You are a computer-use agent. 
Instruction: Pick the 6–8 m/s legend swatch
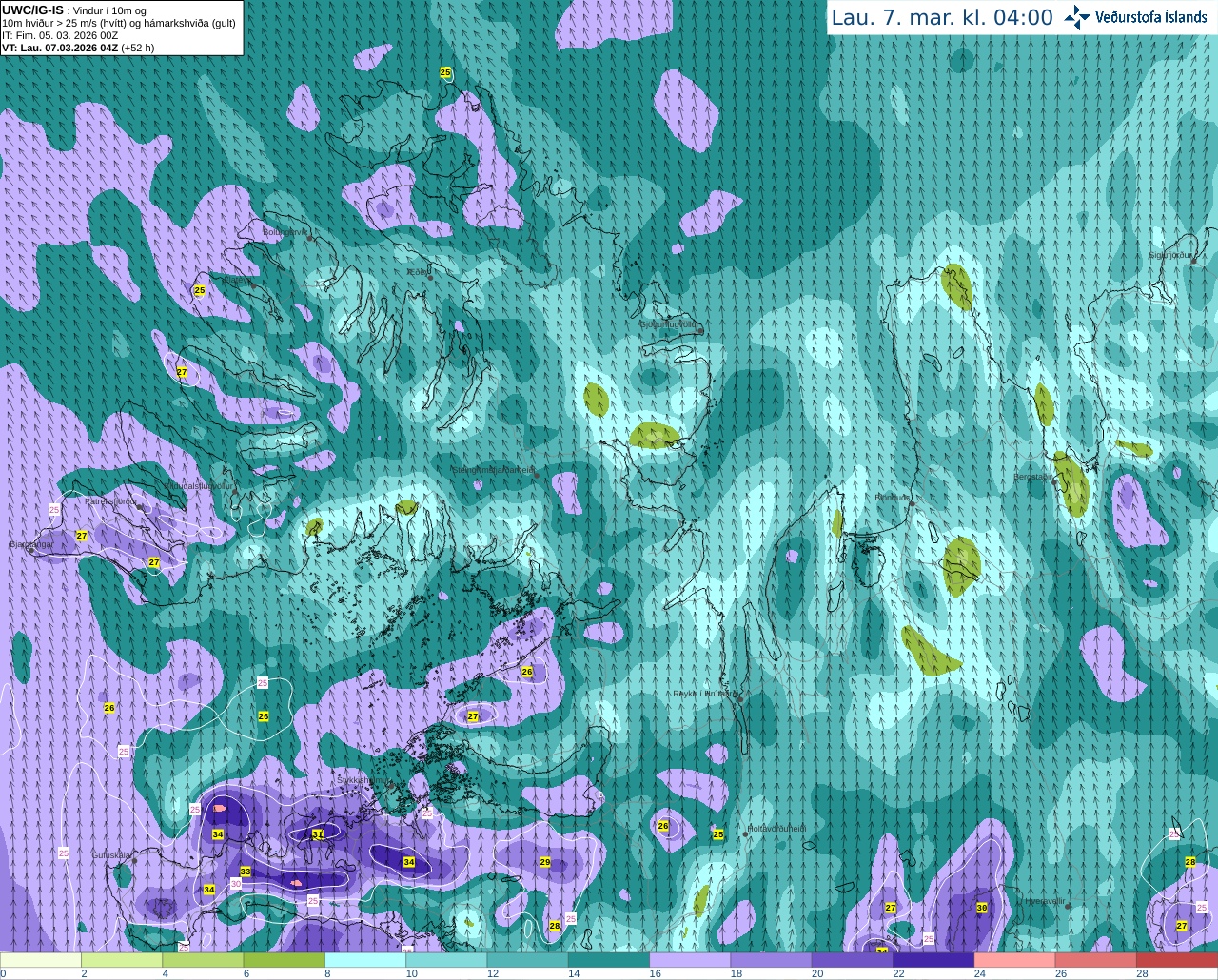pyautogui.click(x=285, y=960)
